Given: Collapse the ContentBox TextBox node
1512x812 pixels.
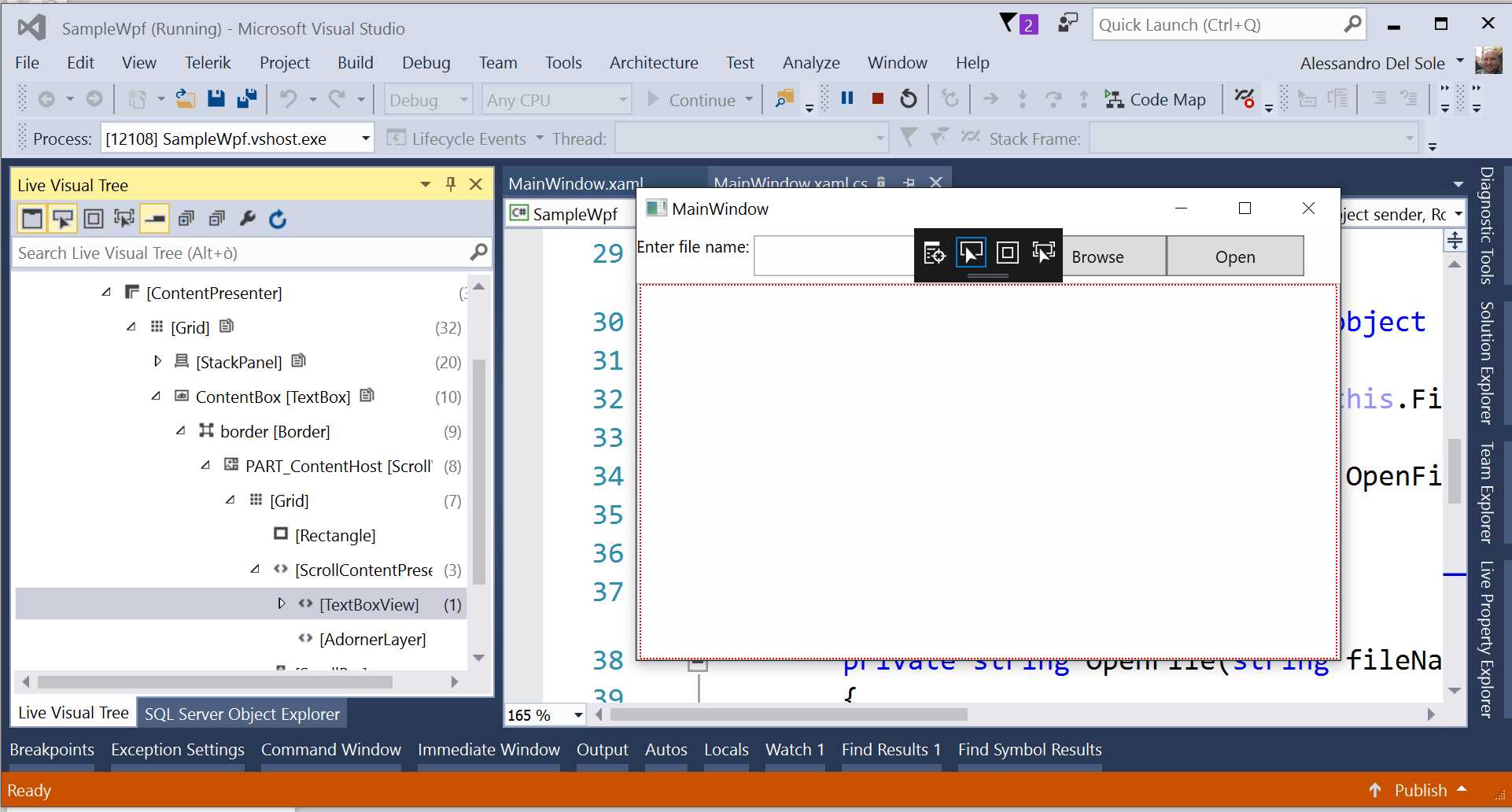Looking at the screenshot, I should 156,396.
